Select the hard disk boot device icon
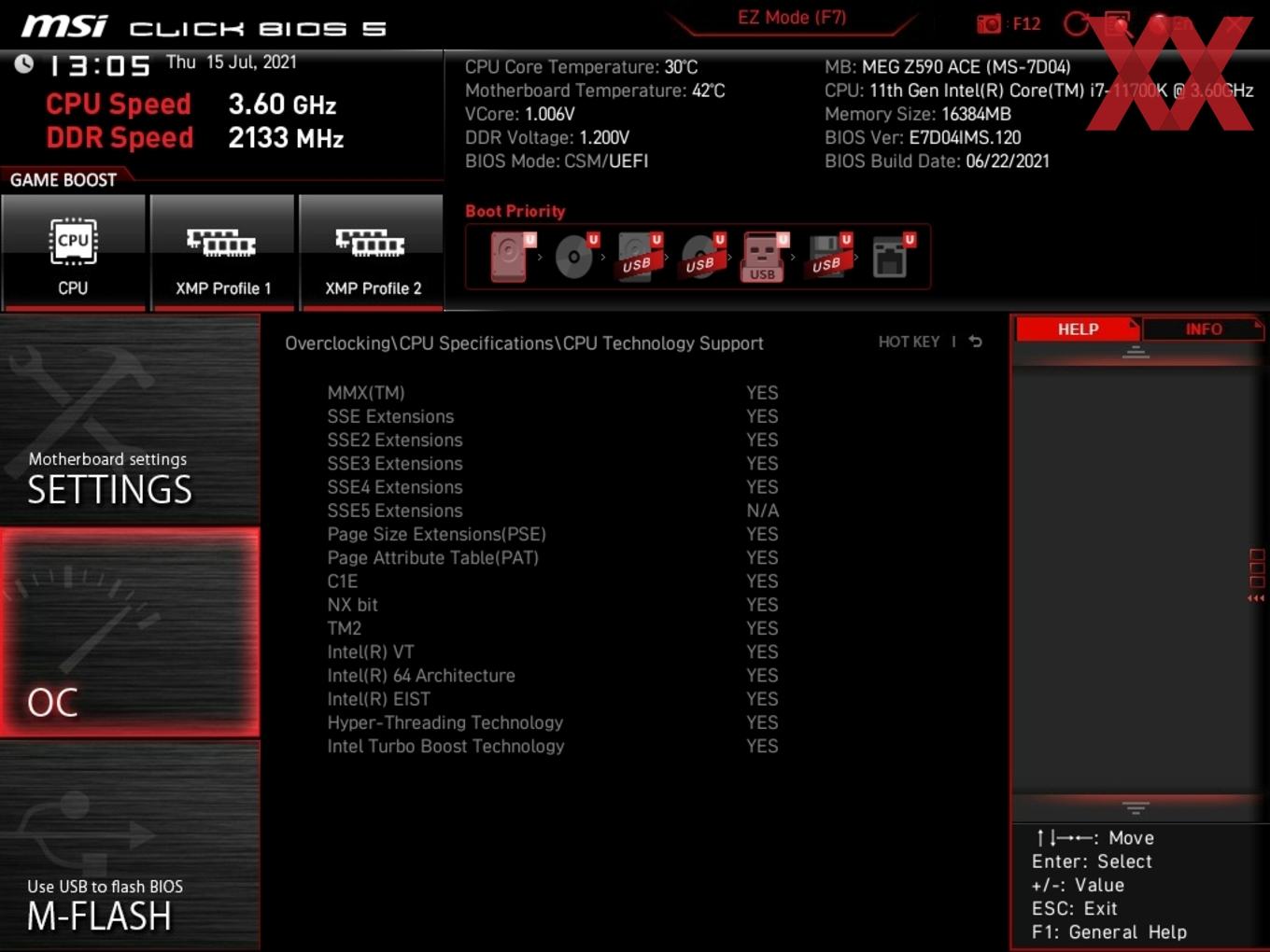Screen dimensions: 1270x952 pos(512,257)
